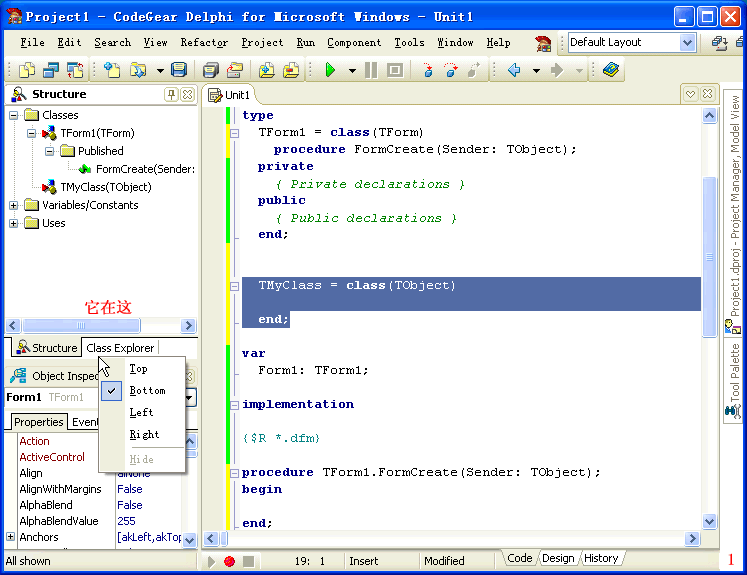Screen dimensions: 747x575
Task: Click the Toggle Form/Unit toolbar icon
Action: coord(75,71)
